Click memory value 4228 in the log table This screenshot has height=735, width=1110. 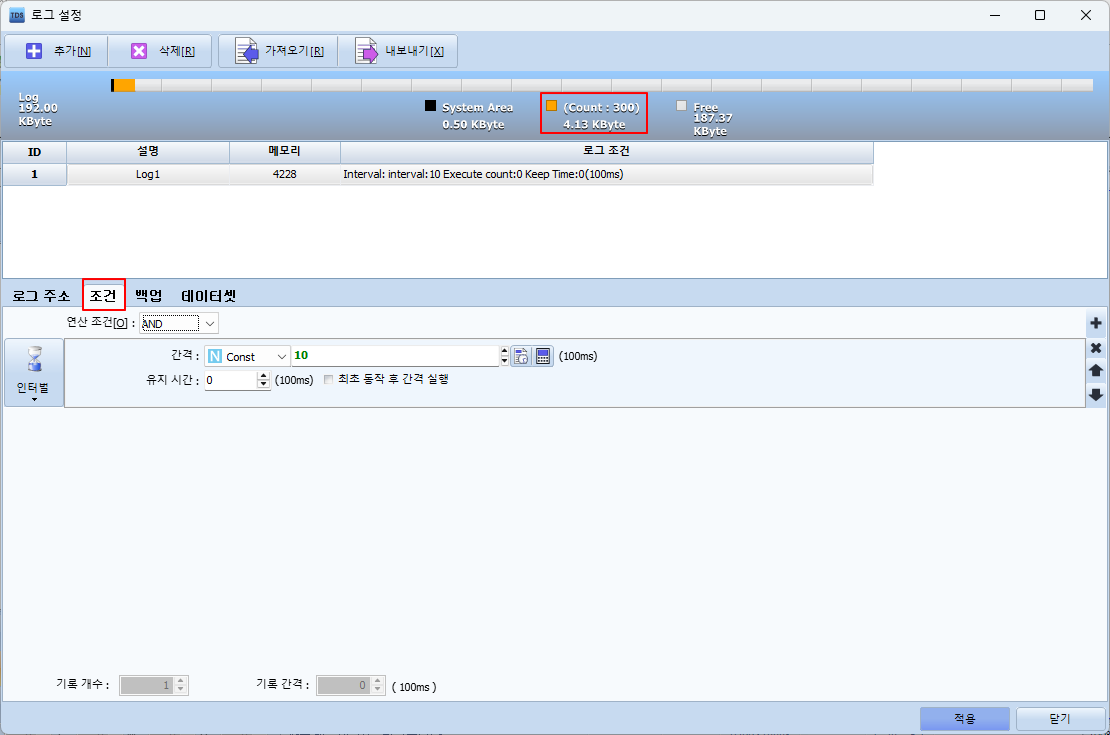click(x=285, y=174)
